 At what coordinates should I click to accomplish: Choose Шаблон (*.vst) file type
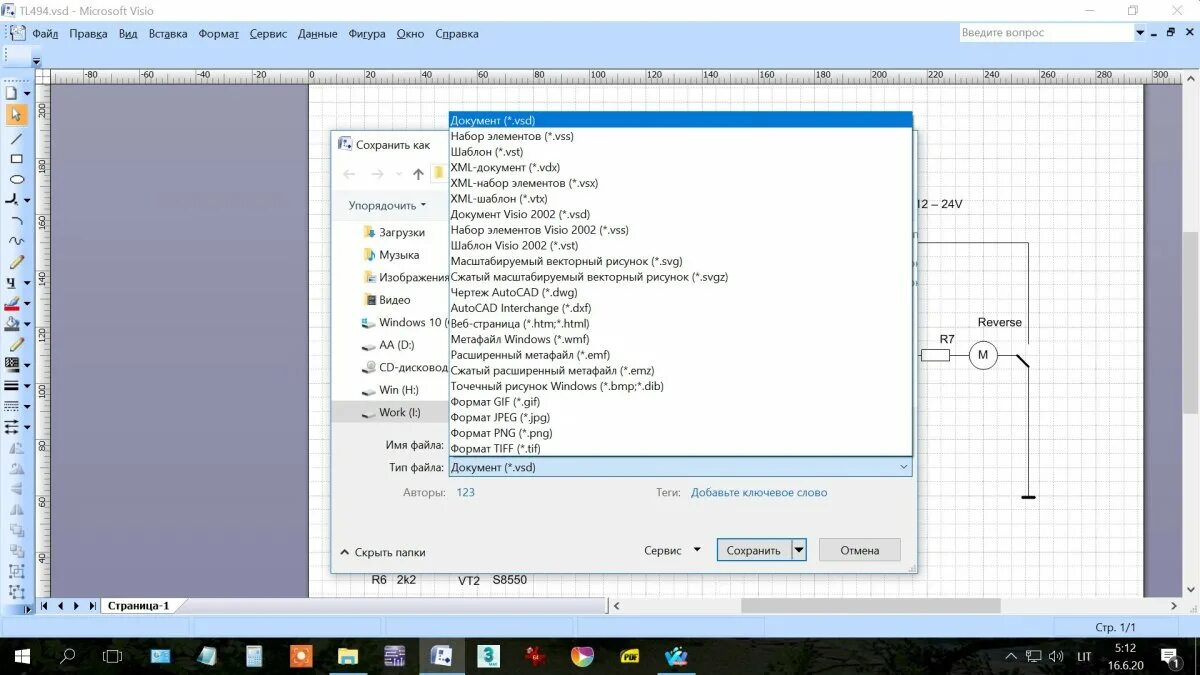click(x=681, y=152)
